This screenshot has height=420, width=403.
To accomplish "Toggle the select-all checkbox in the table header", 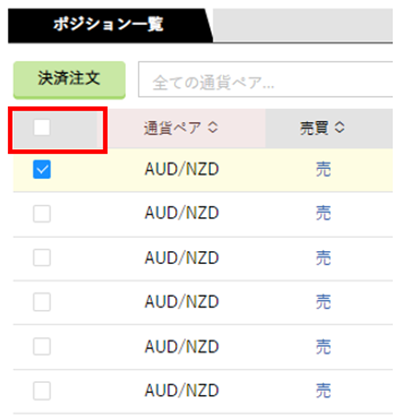I will point(42,128).
